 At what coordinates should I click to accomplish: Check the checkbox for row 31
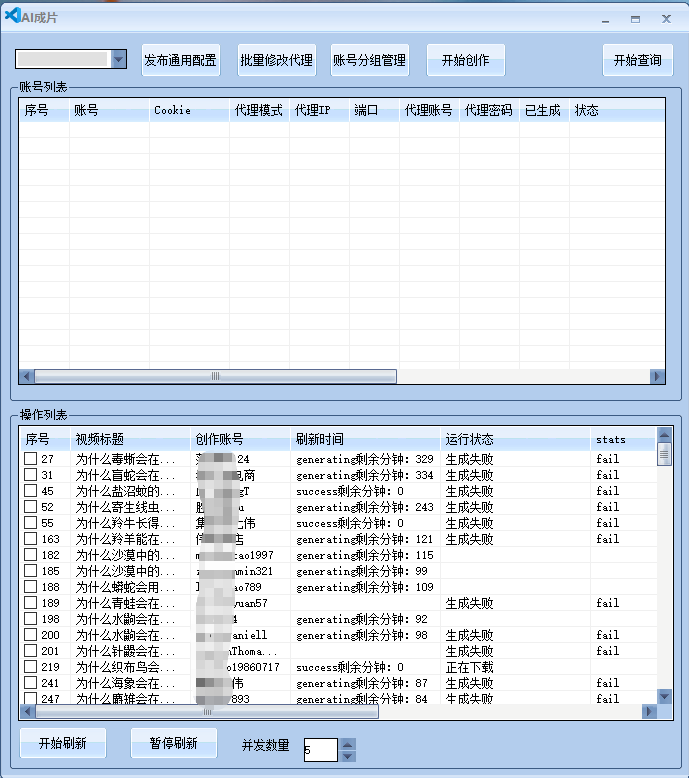31,475
